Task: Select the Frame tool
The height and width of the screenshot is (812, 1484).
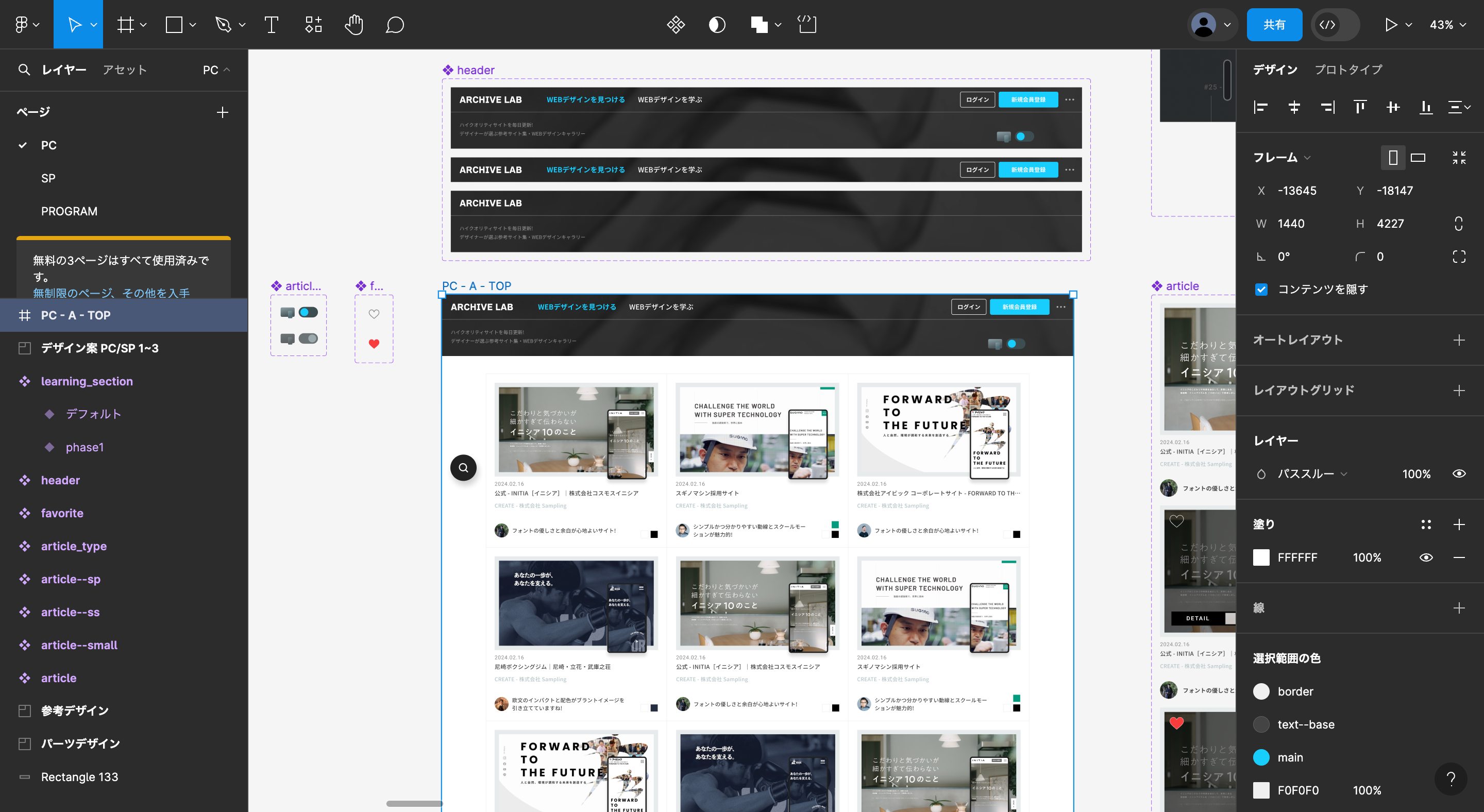Action: [125, 24]
